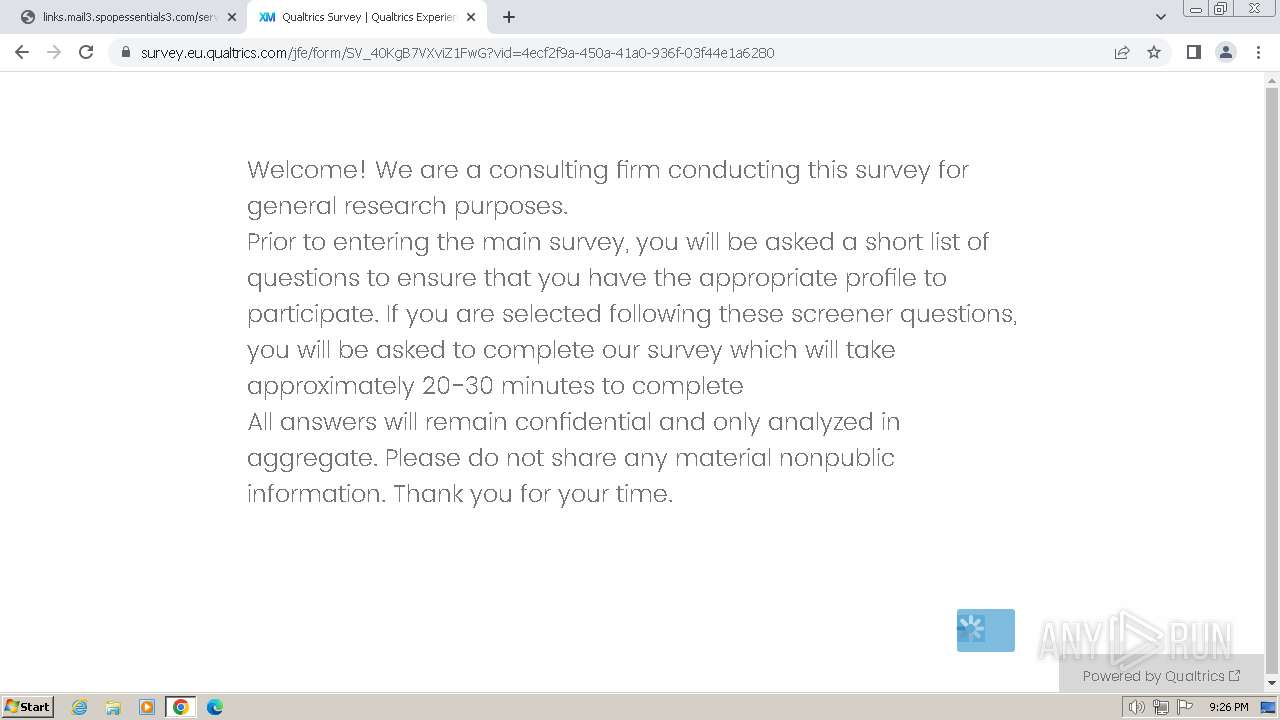The height and width of the screenshot is (720, 1280).
Task: Launch Internet Explorer from the taskbar
Action: [x=79, y=707]
